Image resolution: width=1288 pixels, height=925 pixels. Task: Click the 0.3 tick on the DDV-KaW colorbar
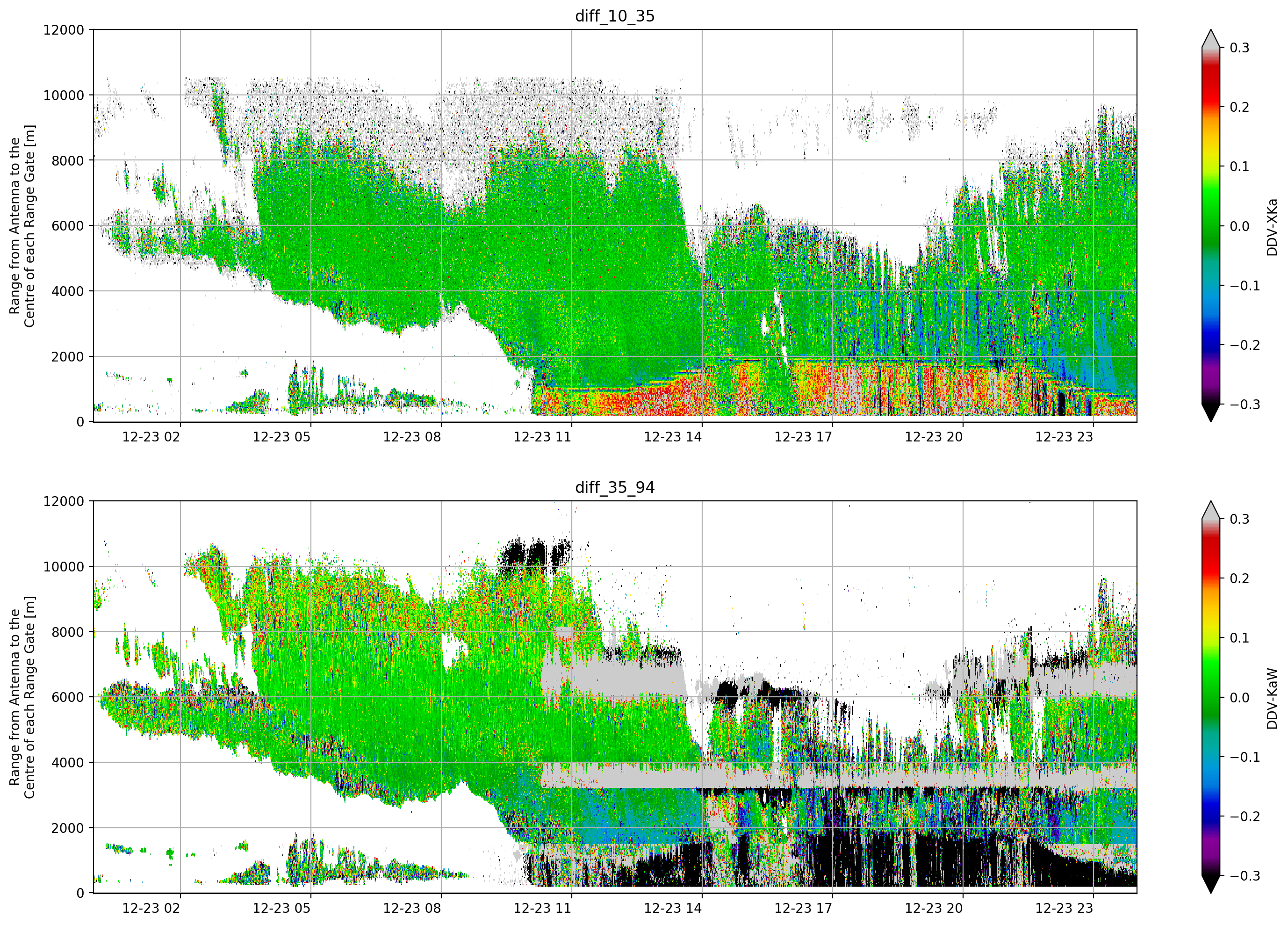pos(1240,519)
